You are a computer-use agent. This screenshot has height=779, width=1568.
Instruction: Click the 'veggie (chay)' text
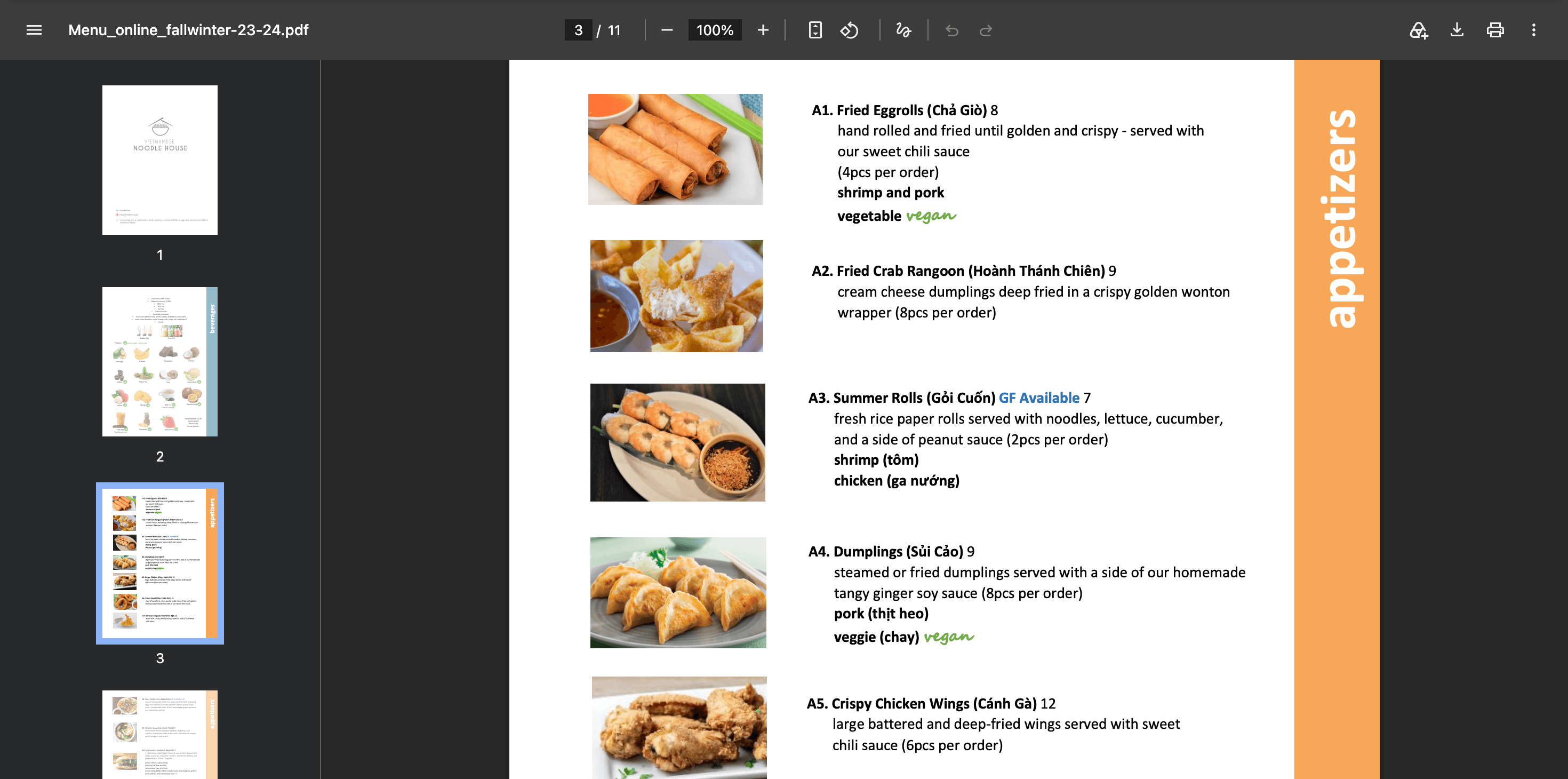876,637
